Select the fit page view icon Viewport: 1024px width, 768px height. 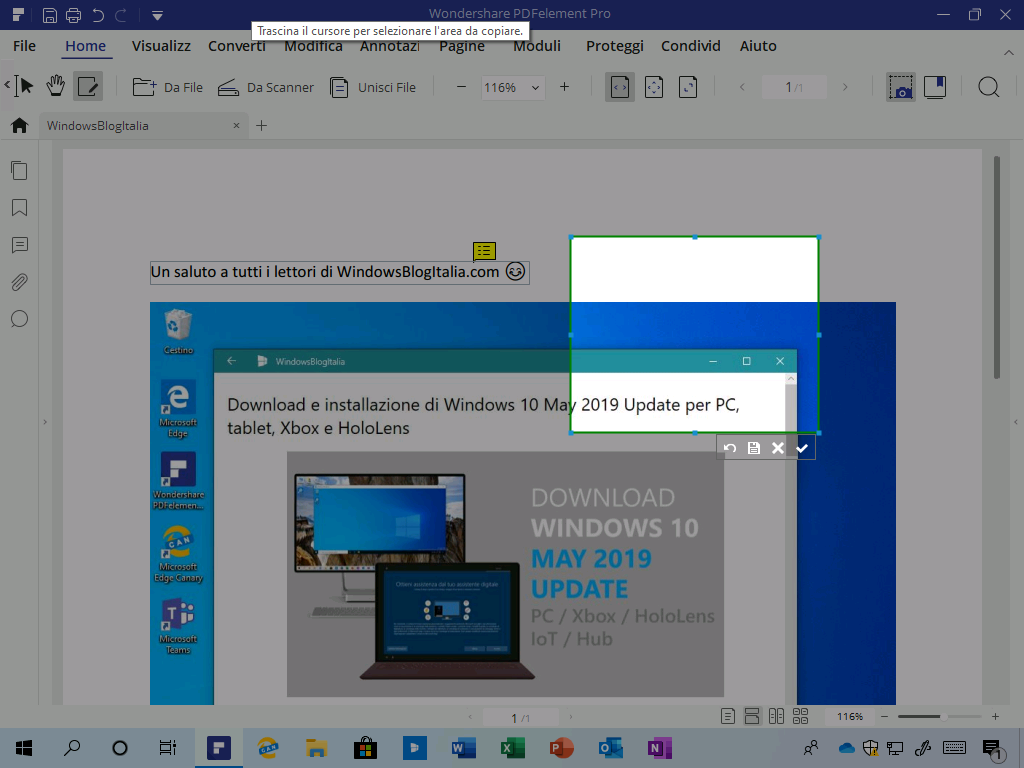pos(654,87)
